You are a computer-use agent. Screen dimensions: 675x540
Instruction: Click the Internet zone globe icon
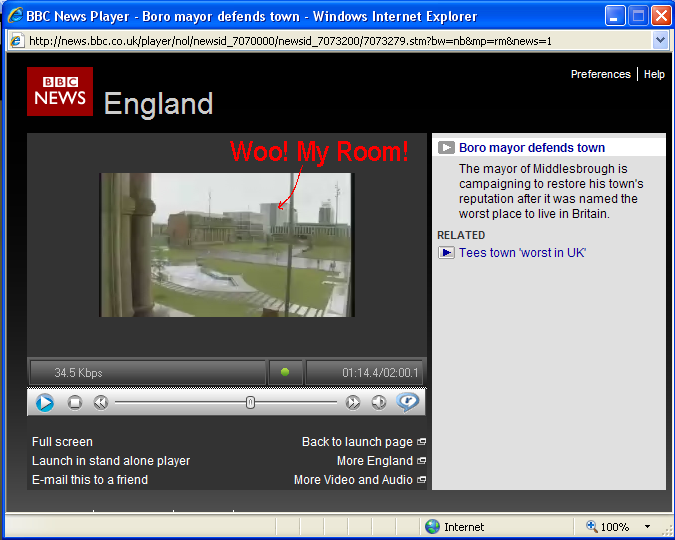(432, 527)
